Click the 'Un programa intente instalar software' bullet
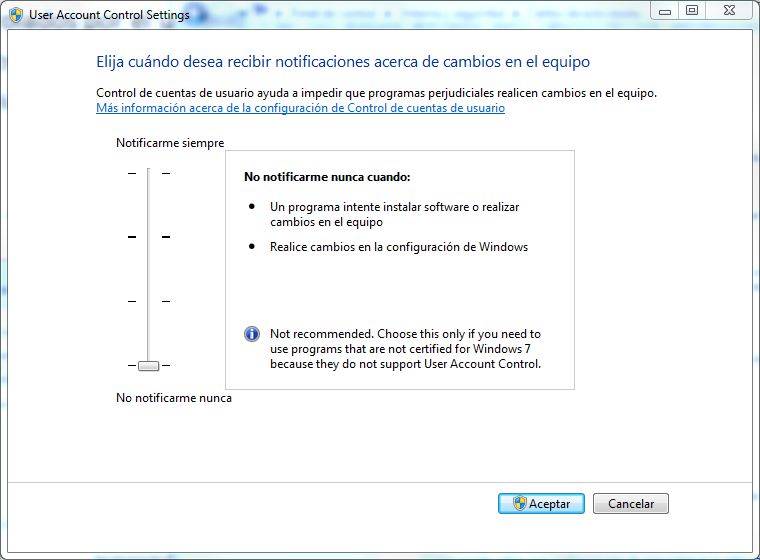 pyautogui.click(x=395, y=214)
